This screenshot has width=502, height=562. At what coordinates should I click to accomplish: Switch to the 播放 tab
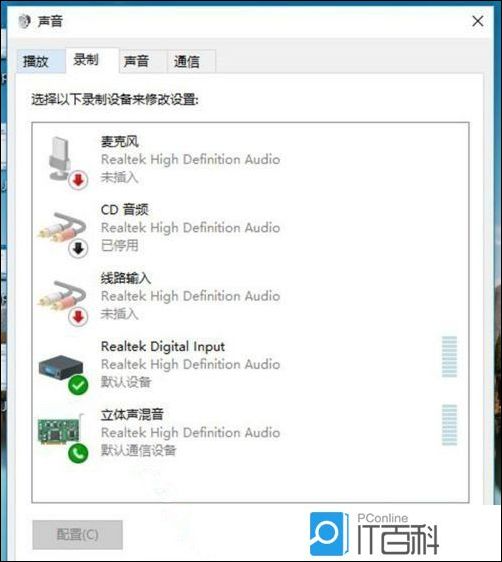tap(36, 61)
